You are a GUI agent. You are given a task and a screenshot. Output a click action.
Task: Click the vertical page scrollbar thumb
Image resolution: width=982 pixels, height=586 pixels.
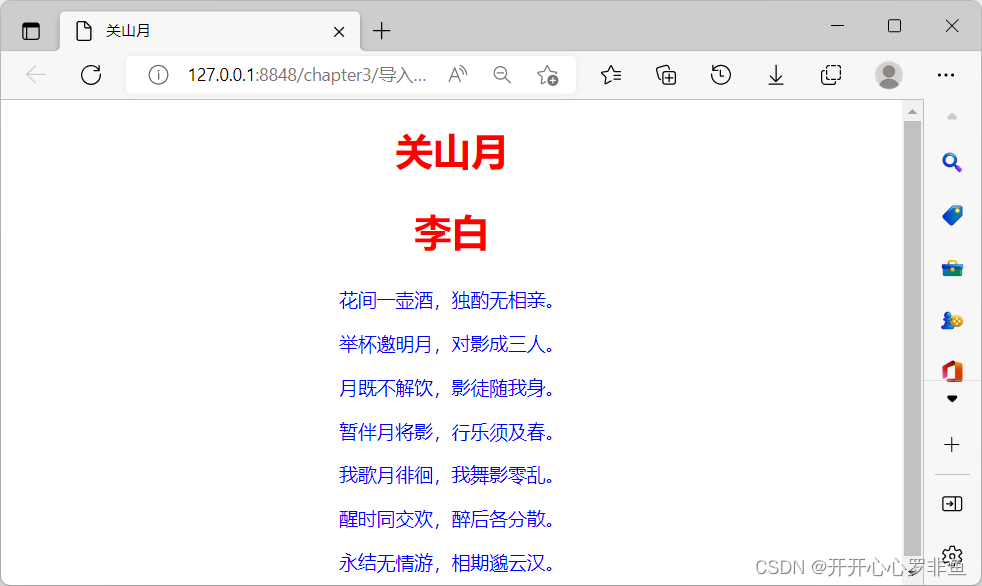pos(912,338)
